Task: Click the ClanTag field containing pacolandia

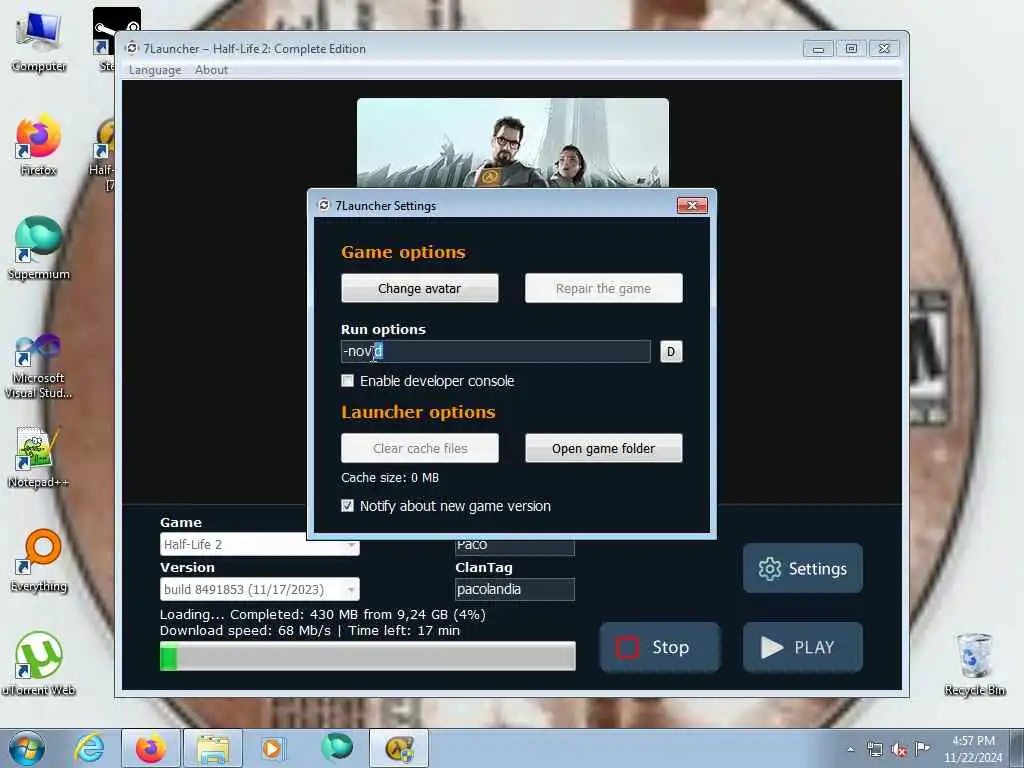Action: pyautogui.click(x=515, y=589)
